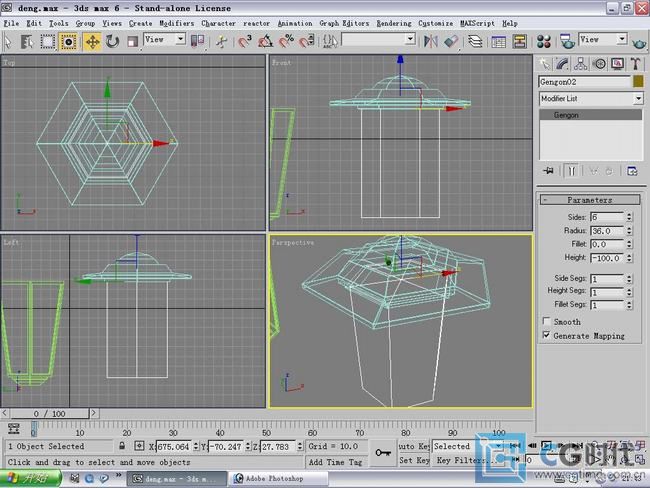
Task: Click the Gengon02 object name field
Action: [x=584, y=82]
